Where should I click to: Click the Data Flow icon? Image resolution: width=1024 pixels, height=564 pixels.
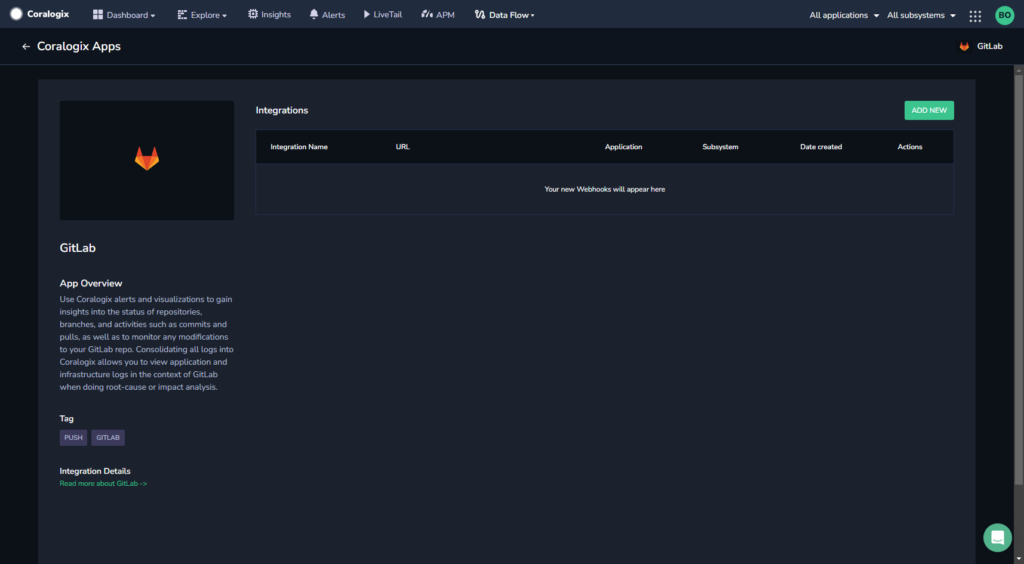479,14
